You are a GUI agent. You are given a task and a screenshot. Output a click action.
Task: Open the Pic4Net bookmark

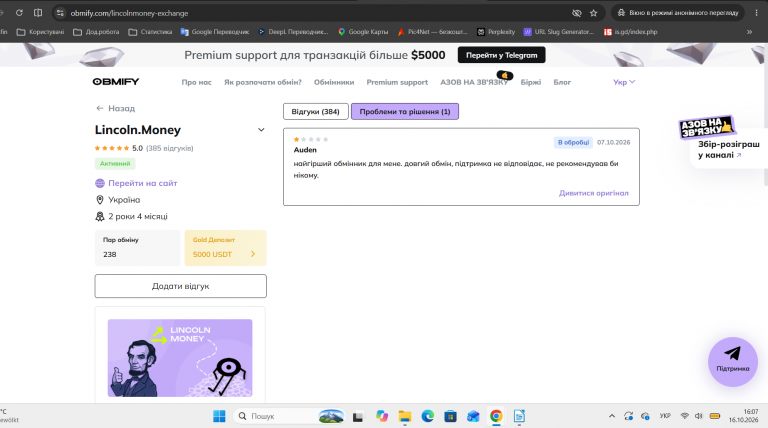pyautogui.click(x=432, y=32)
